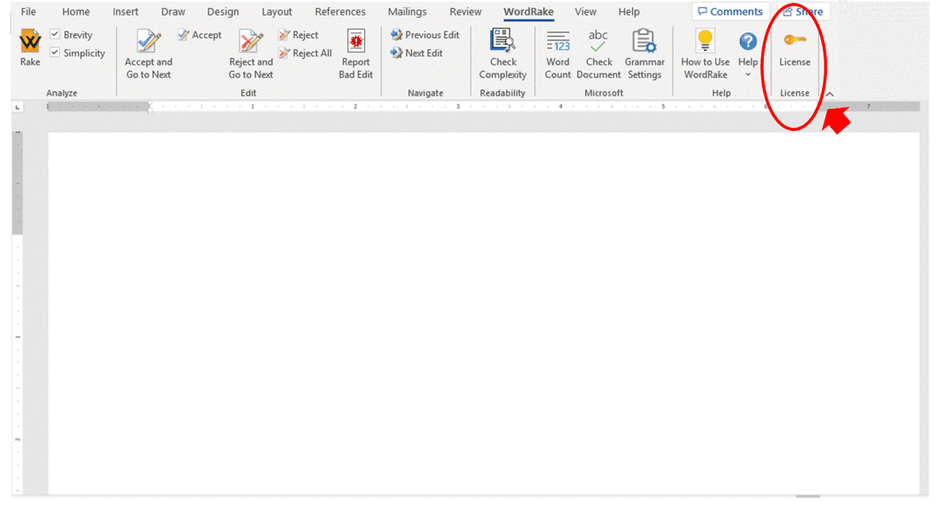Screen dimensions: 936x526
Task: Switch to the Insert tab
Action: tap(125, 11)
